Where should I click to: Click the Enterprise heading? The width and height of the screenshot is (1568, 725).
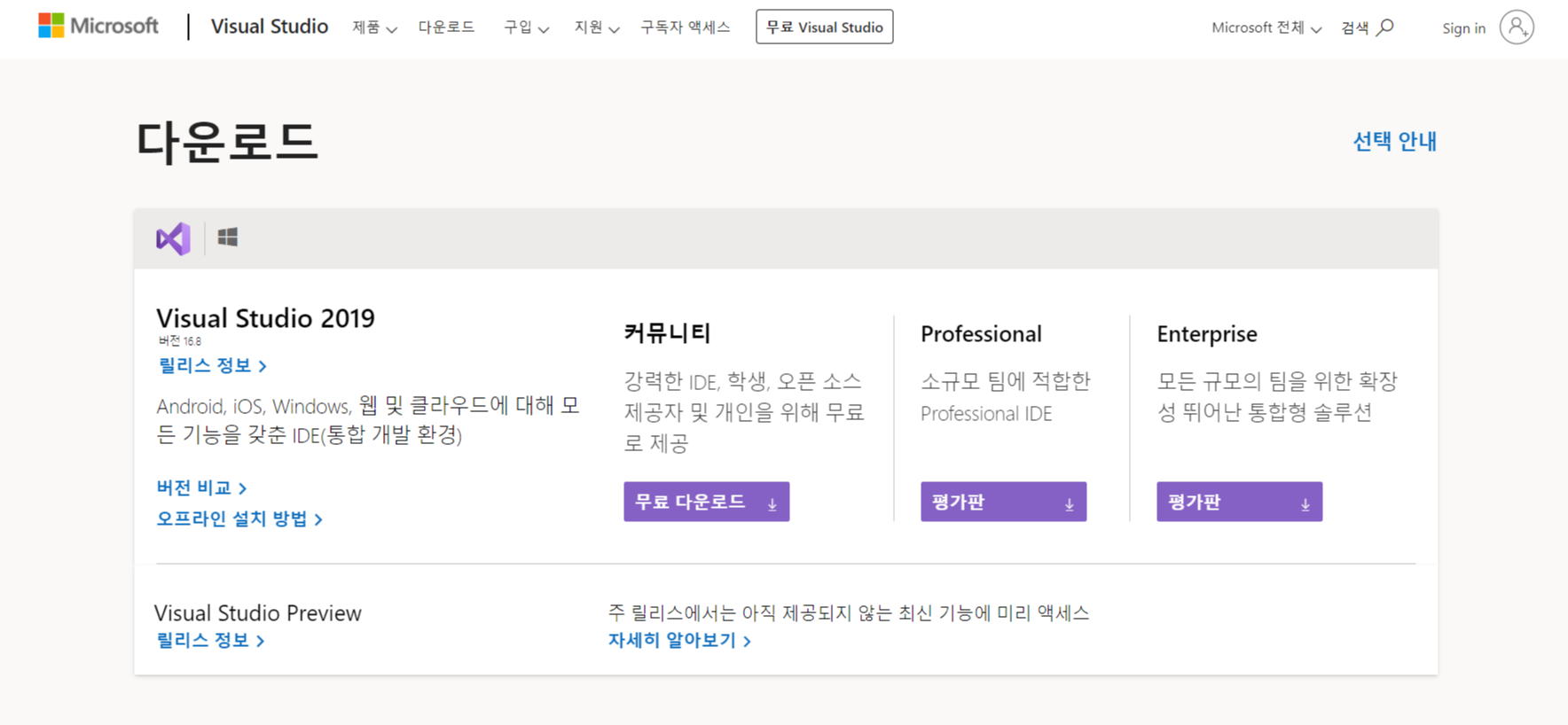tap(1207, 334)
